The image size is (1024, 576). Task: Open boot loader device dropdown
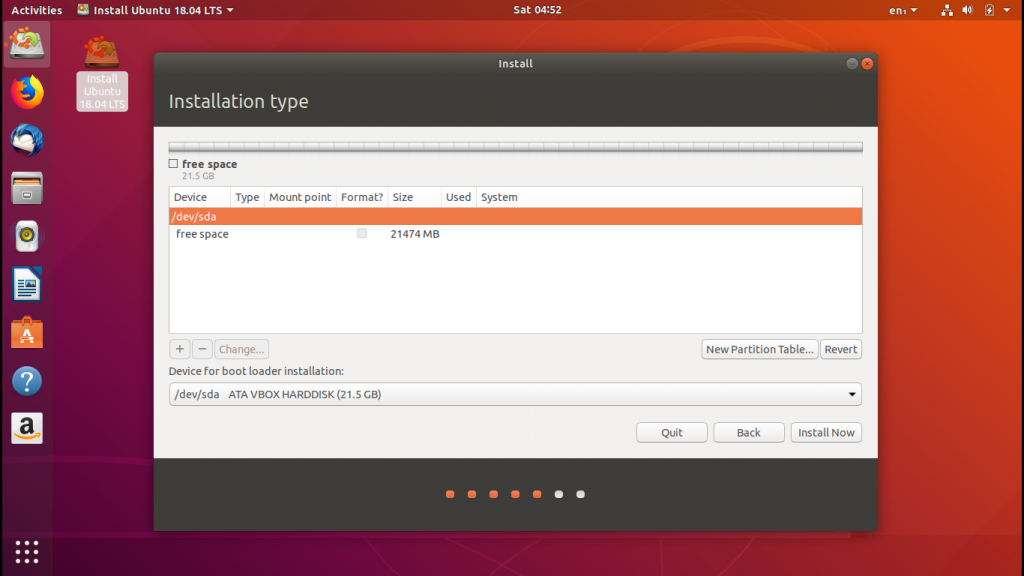click(x=515, y=394)
